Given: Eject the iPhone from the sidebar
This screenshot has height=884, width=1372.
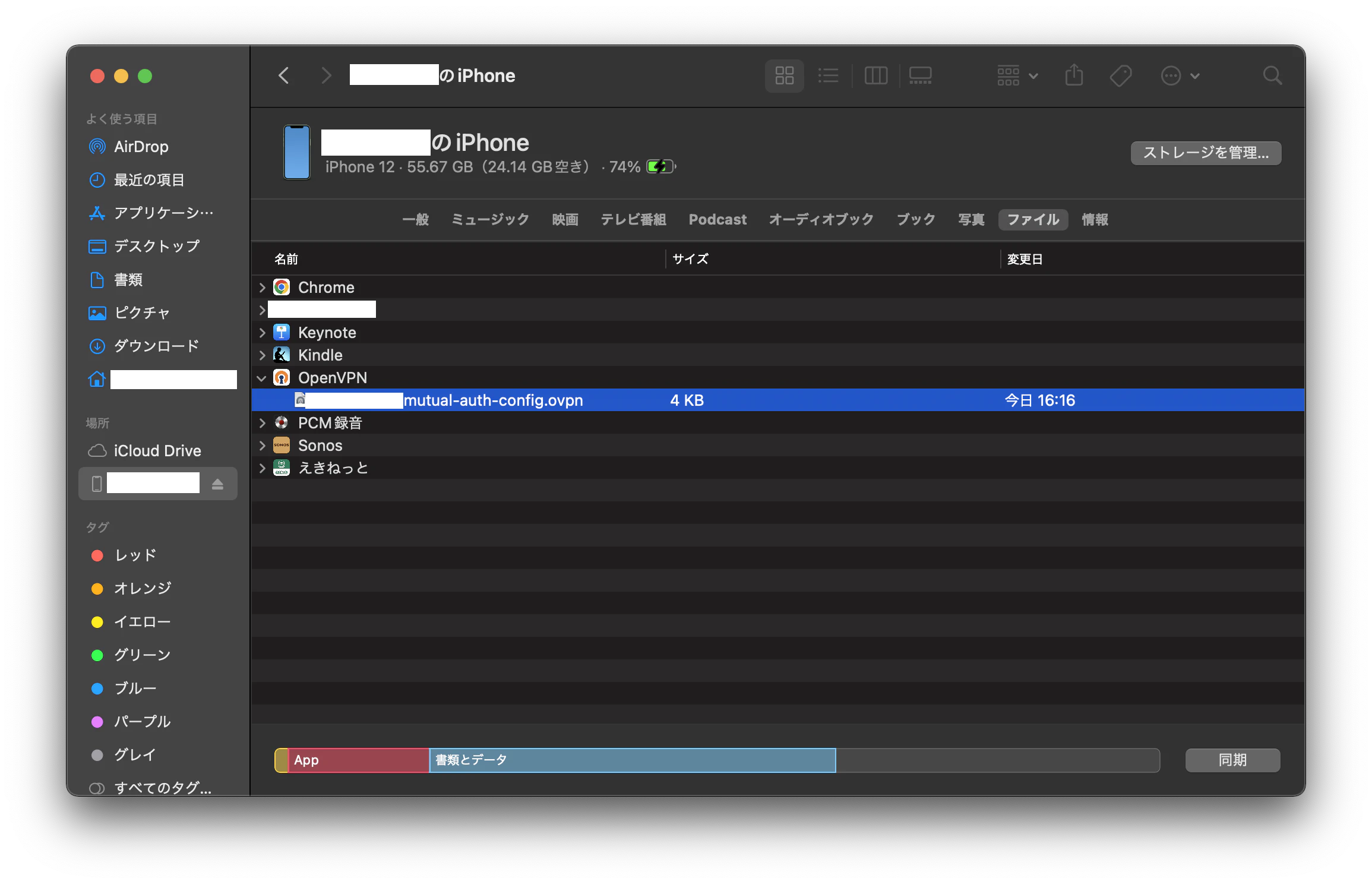Looking at the screenshot, I should [217, 484].
